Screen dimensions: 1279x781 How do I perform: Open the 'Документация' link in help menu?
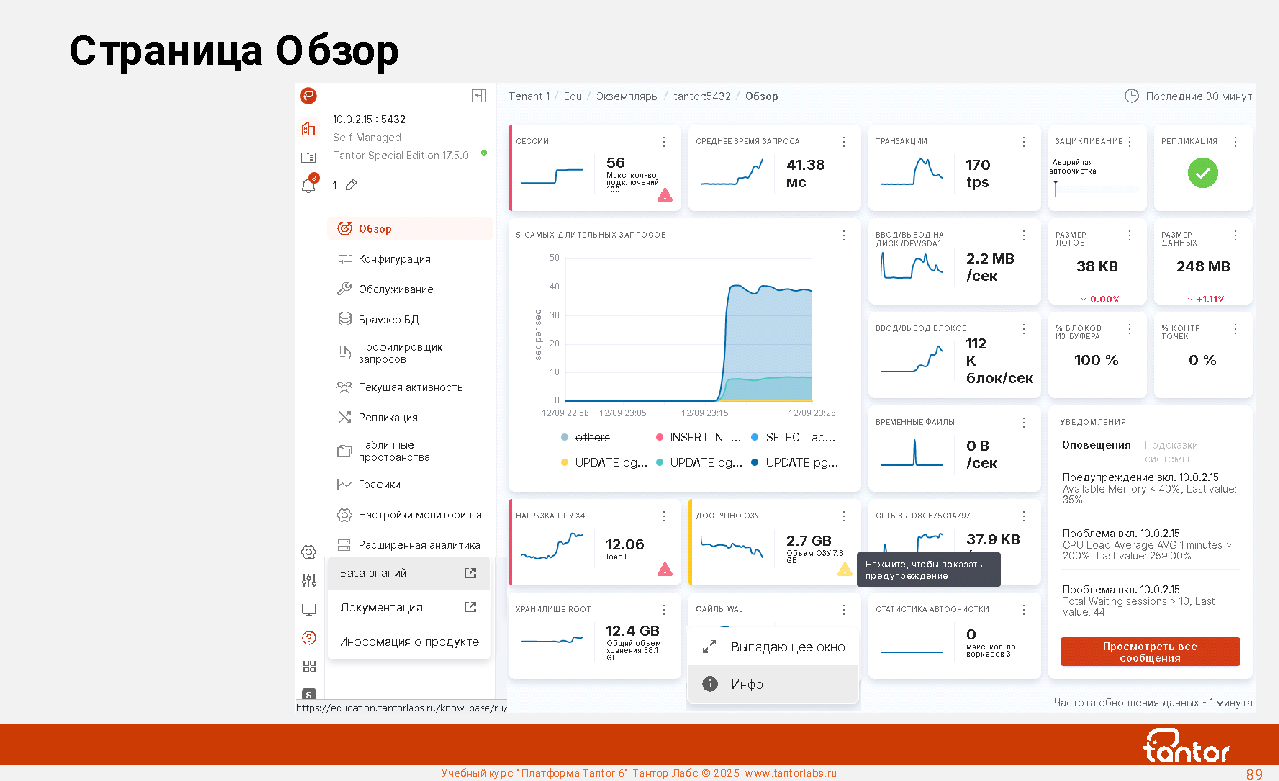pyautogui.click(x=382, y=607)
